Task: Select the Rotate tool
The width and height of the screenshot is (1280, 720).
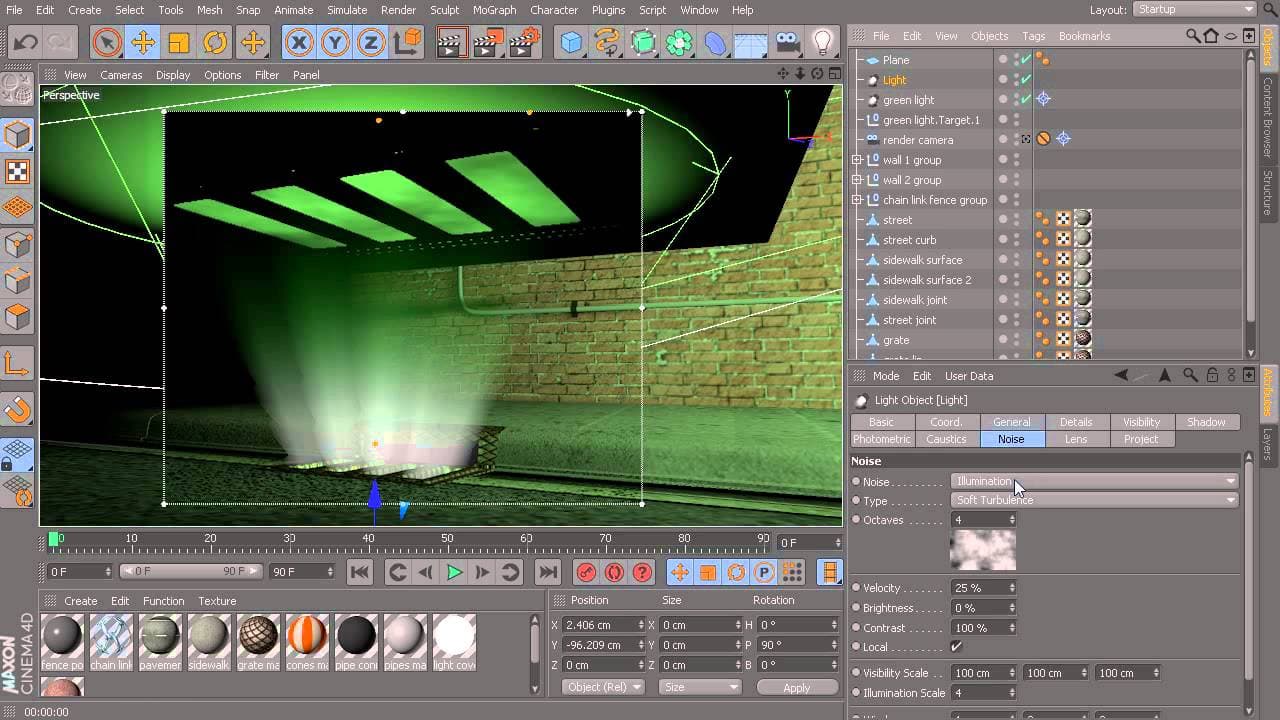Action: click(x=215, y=43)
